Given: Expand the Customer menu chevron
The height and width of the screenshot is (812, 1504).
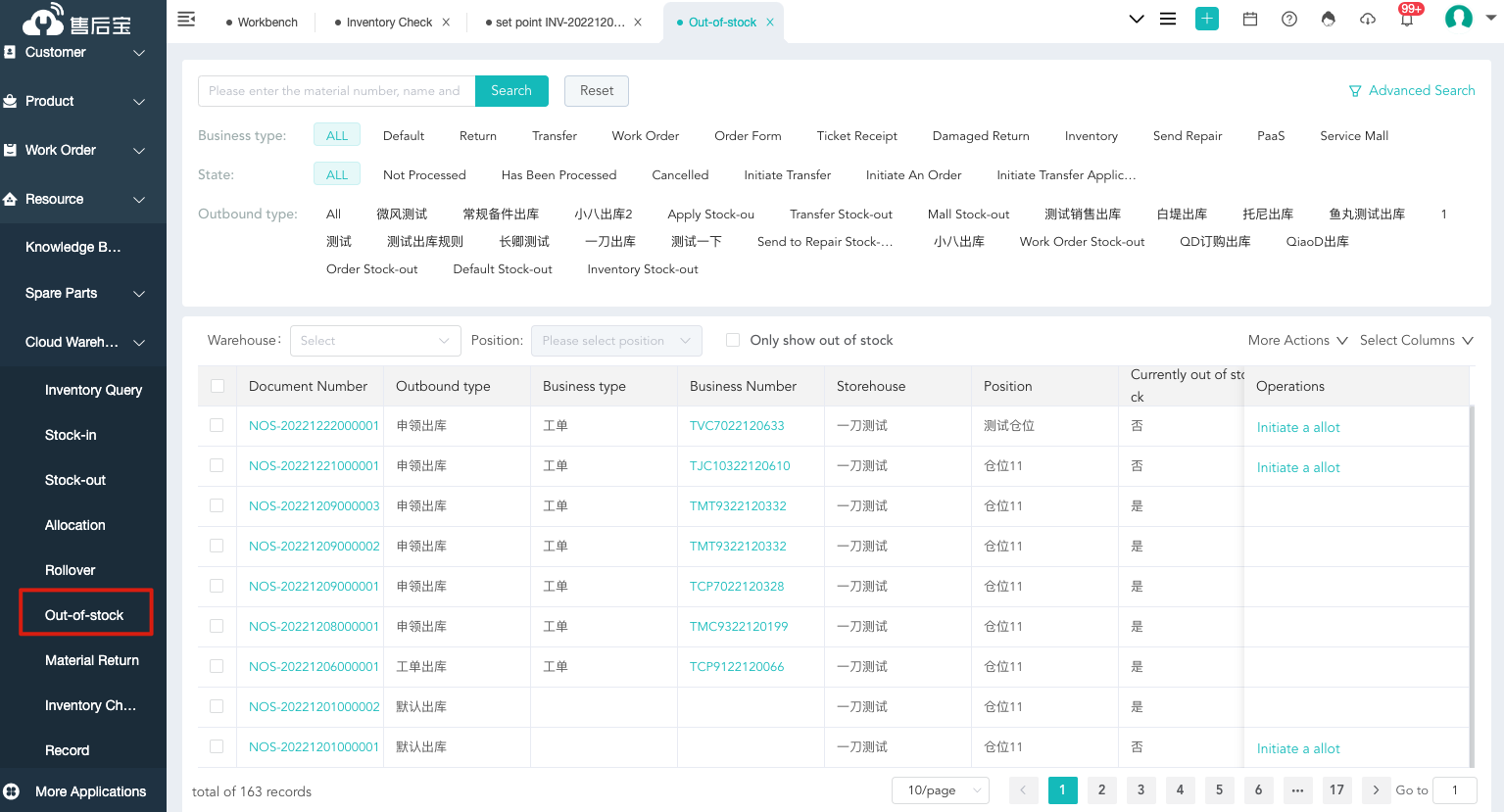Looking at the screenshot, I should pos(139,53).
